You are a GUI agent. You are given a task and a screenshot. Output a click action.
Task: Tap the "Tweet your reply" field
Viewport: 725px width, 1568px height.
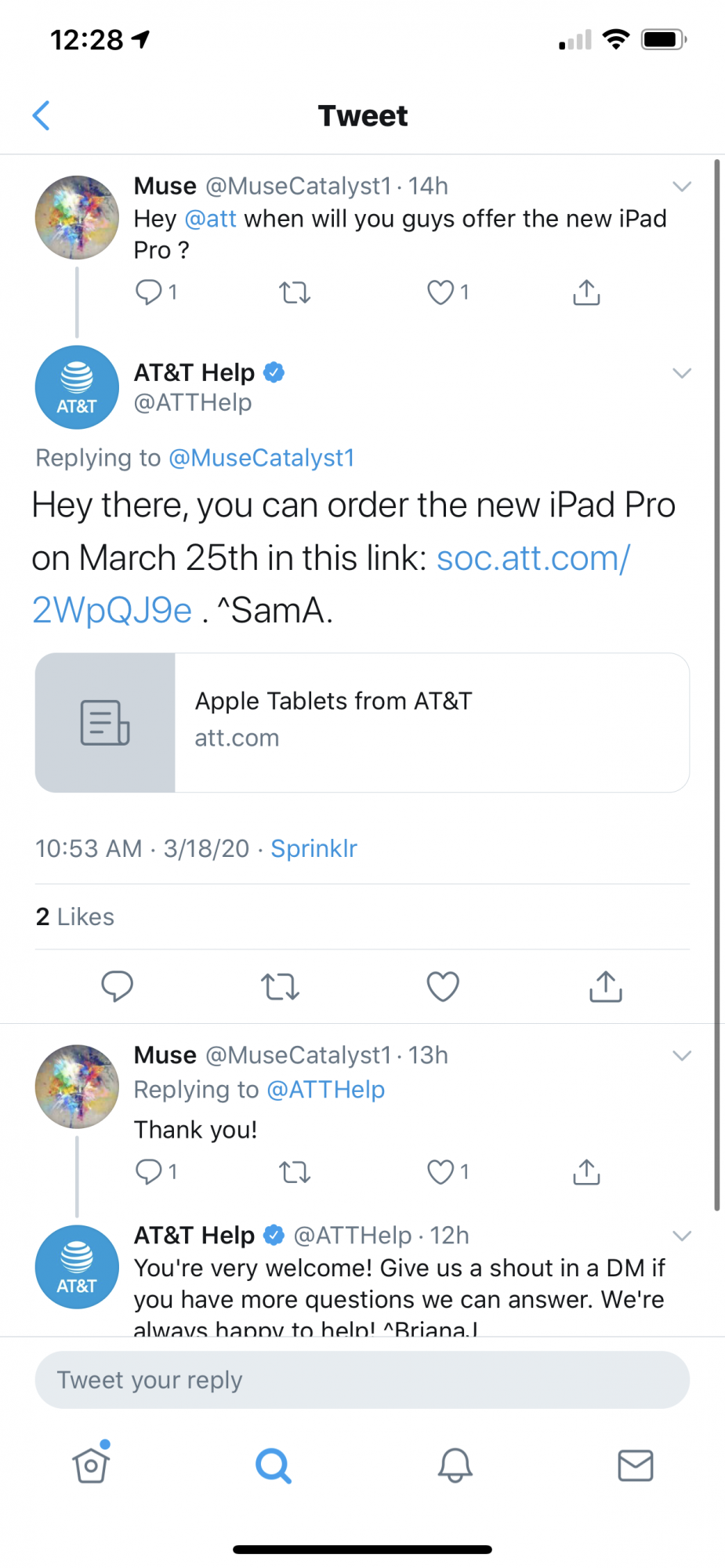[362, 1380]
